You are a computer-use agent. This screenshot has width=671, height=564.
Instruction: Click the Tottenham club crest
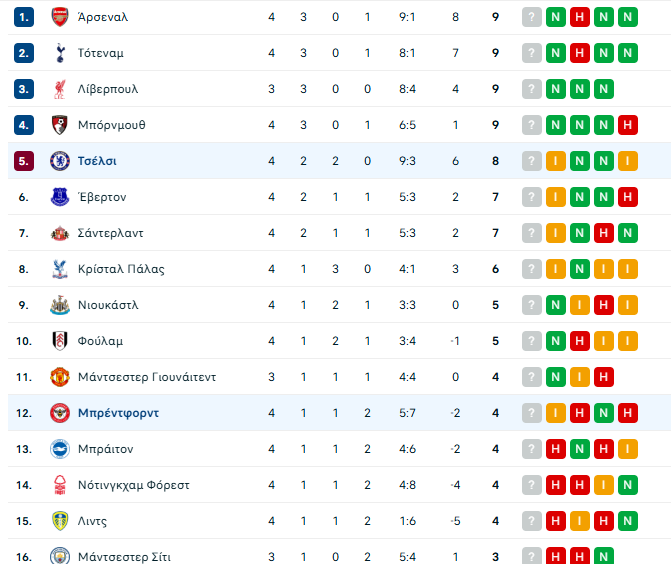coord(60,53)
